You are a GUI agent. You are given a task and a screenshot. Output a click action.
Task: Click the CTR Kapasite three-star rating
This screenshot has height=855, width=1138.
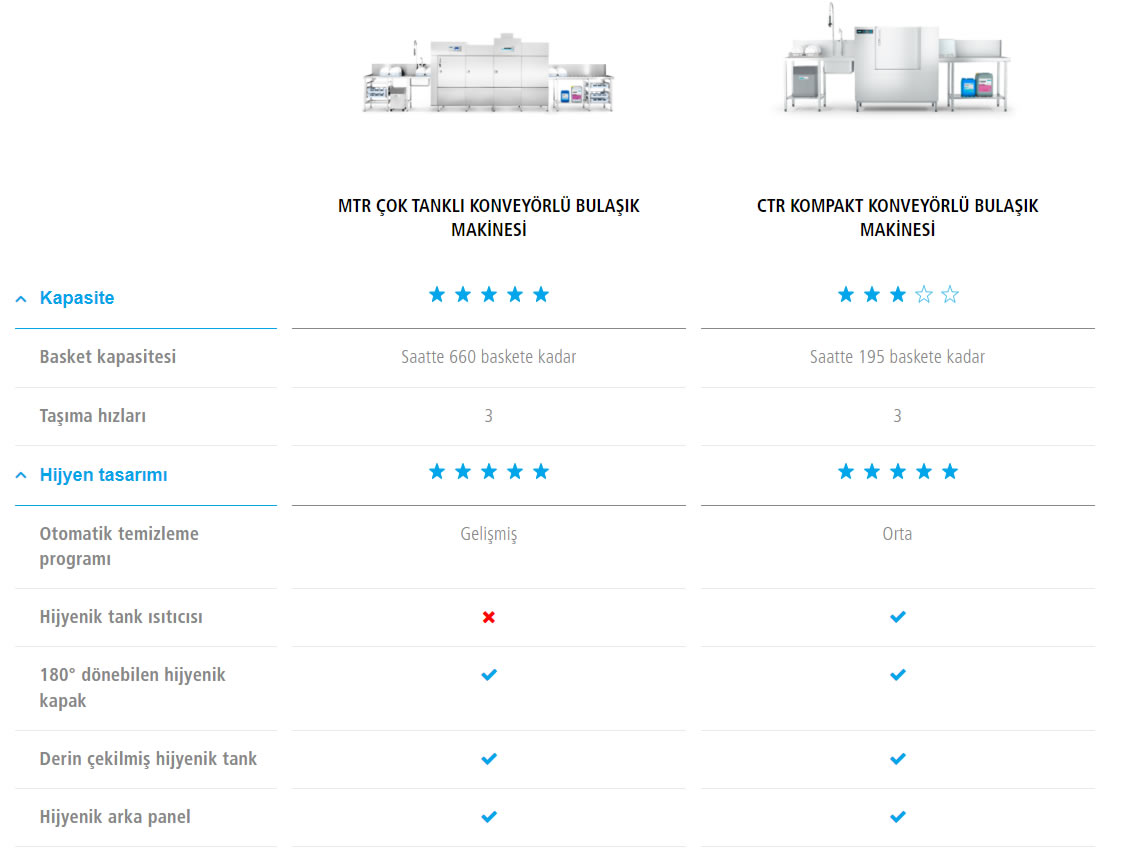[897, 294]
